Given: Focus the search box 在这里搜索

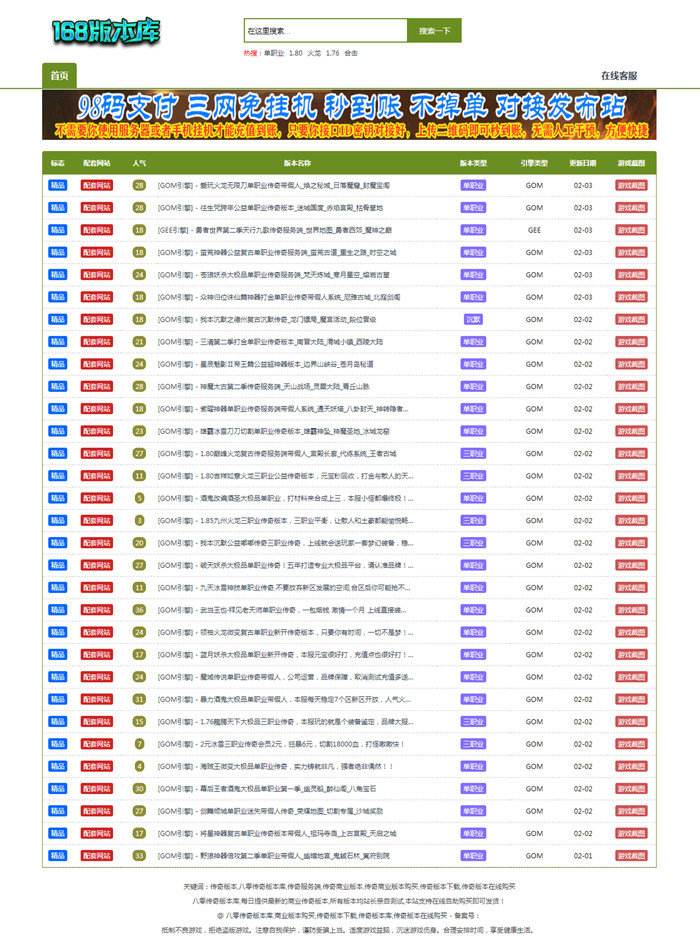Looking at the screenshot, I should tap(325, 31).
